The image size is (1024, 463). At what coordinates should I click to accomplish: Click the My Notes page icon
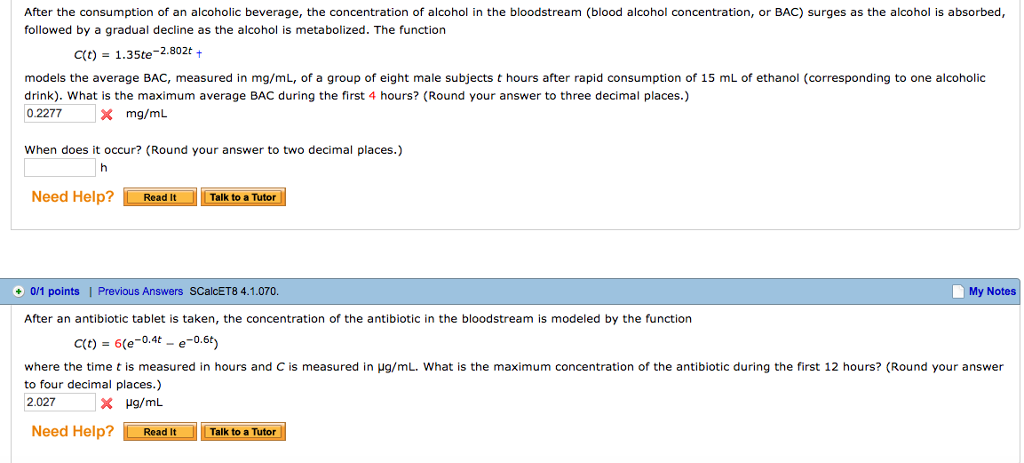pyautogui.click(x=959, y=291)
